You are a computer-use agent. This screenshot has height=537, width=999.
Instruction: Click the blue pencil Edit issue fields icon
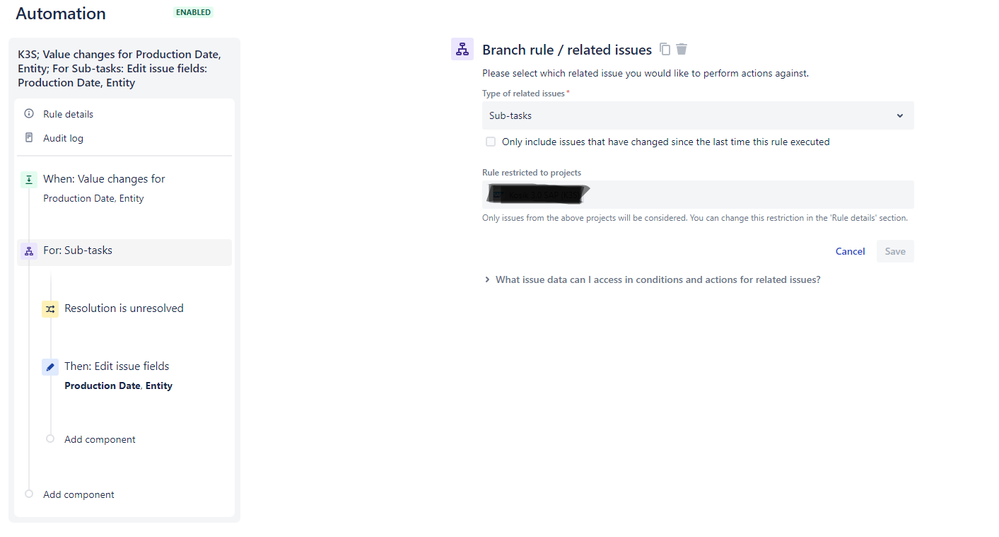tap(50, 367)
